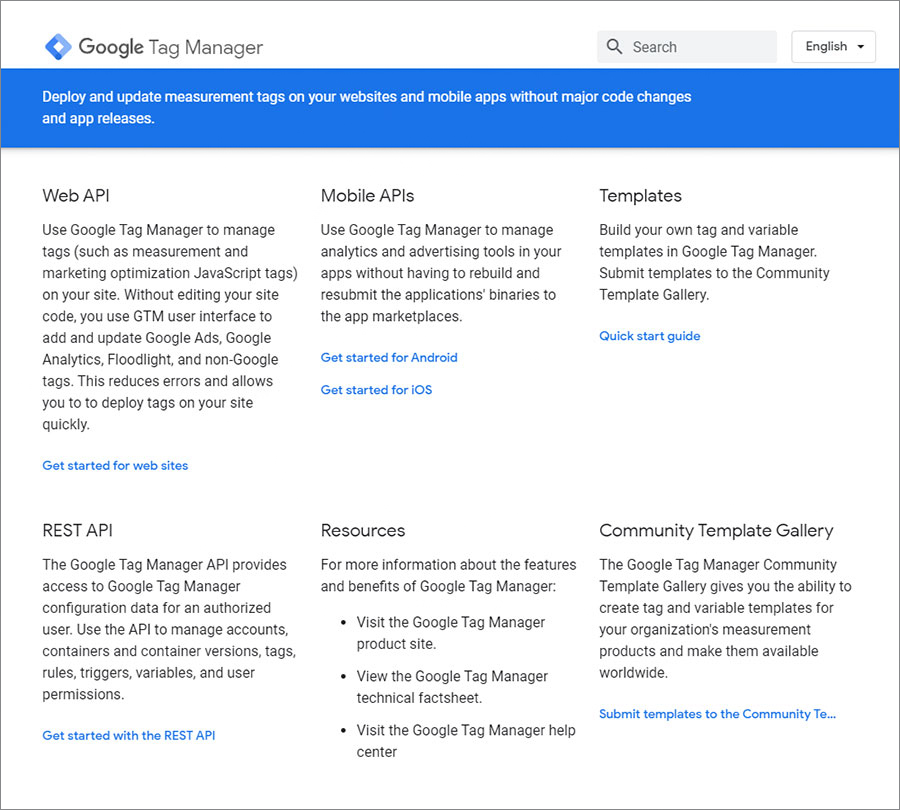Open the Templates Quick start guide link

650,336
